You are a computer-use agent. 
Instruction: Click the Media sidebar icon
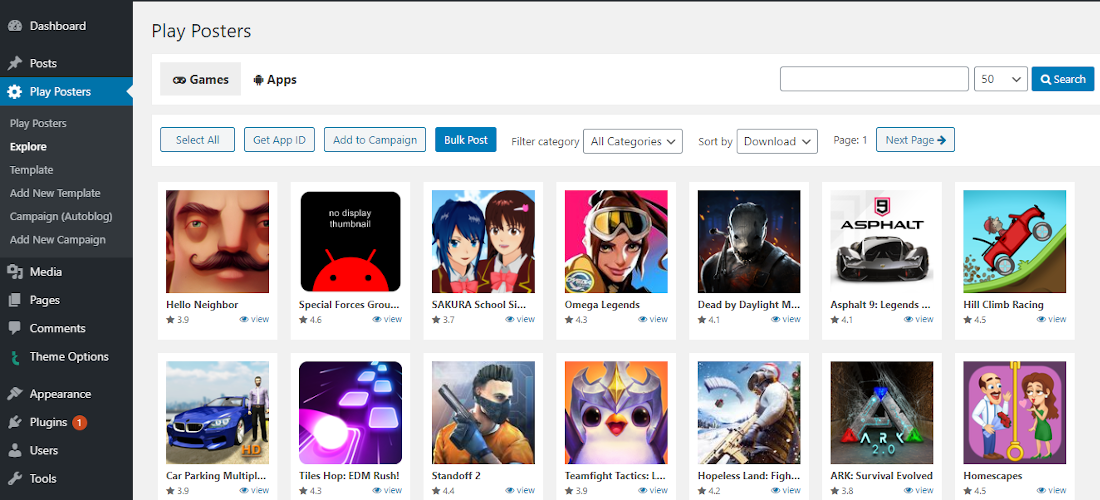[14, 271]
